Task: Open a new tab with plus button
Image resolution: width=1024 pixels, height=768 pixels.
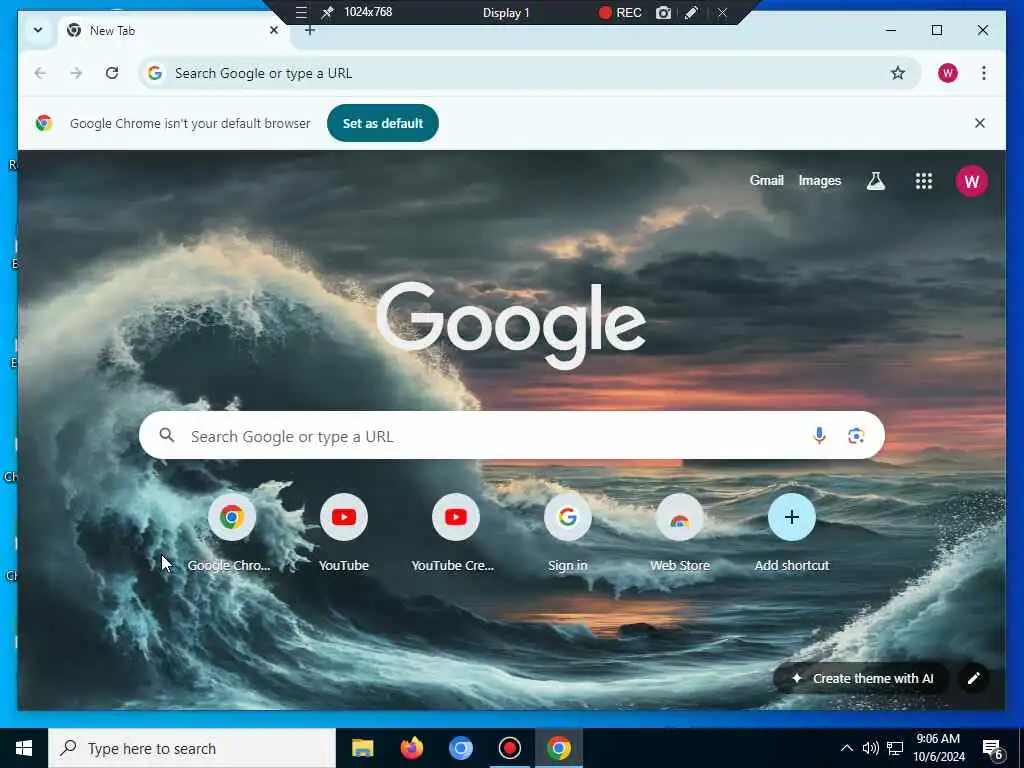Action: (310, 30)
